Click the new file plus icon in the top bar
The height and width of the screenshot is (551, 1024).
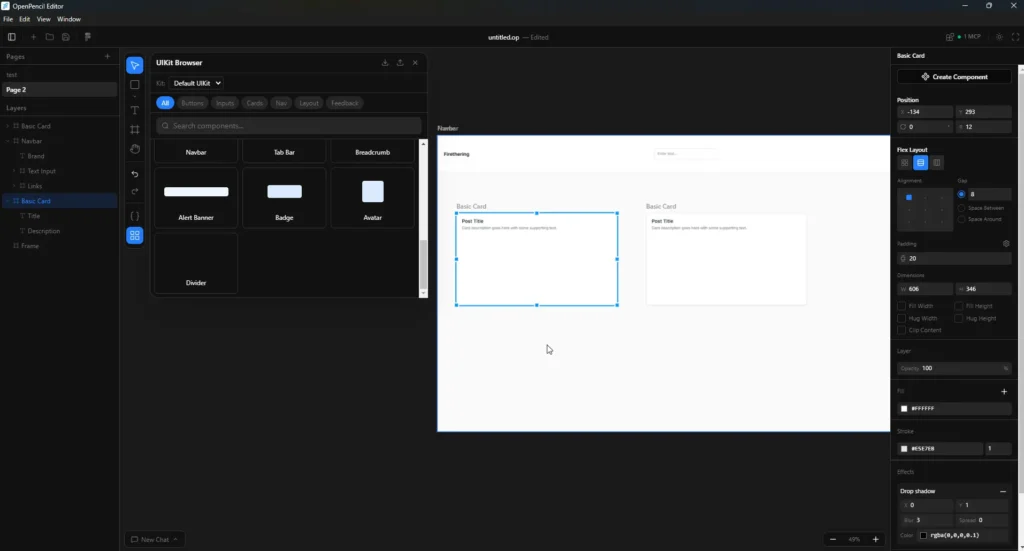33,37
